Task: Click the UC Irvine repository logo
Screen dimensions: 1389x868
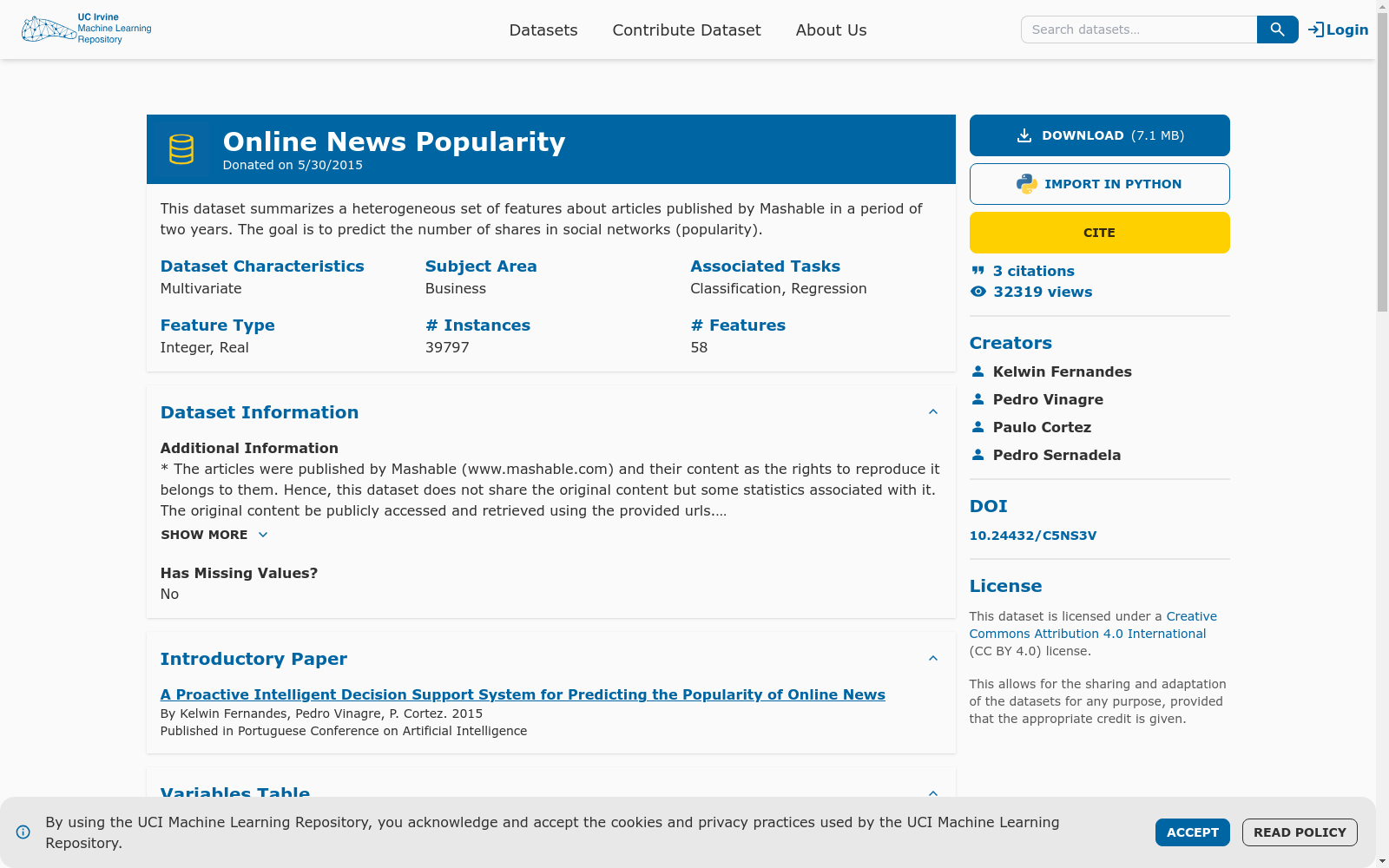Action: pyautogui.click(x=87, y=30)
